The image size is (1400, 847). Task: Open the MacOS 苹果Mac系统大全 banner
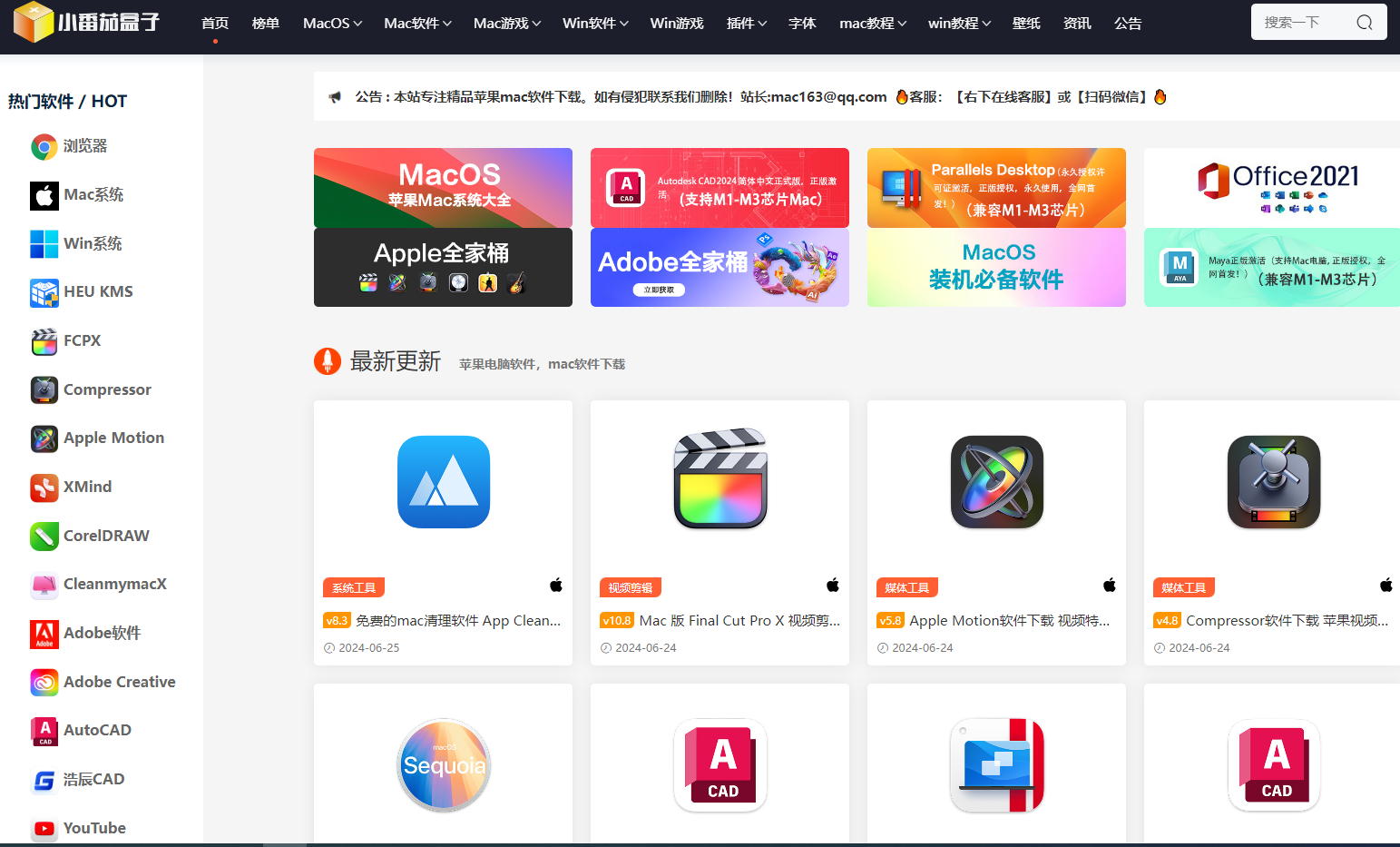tap(443, 187)
